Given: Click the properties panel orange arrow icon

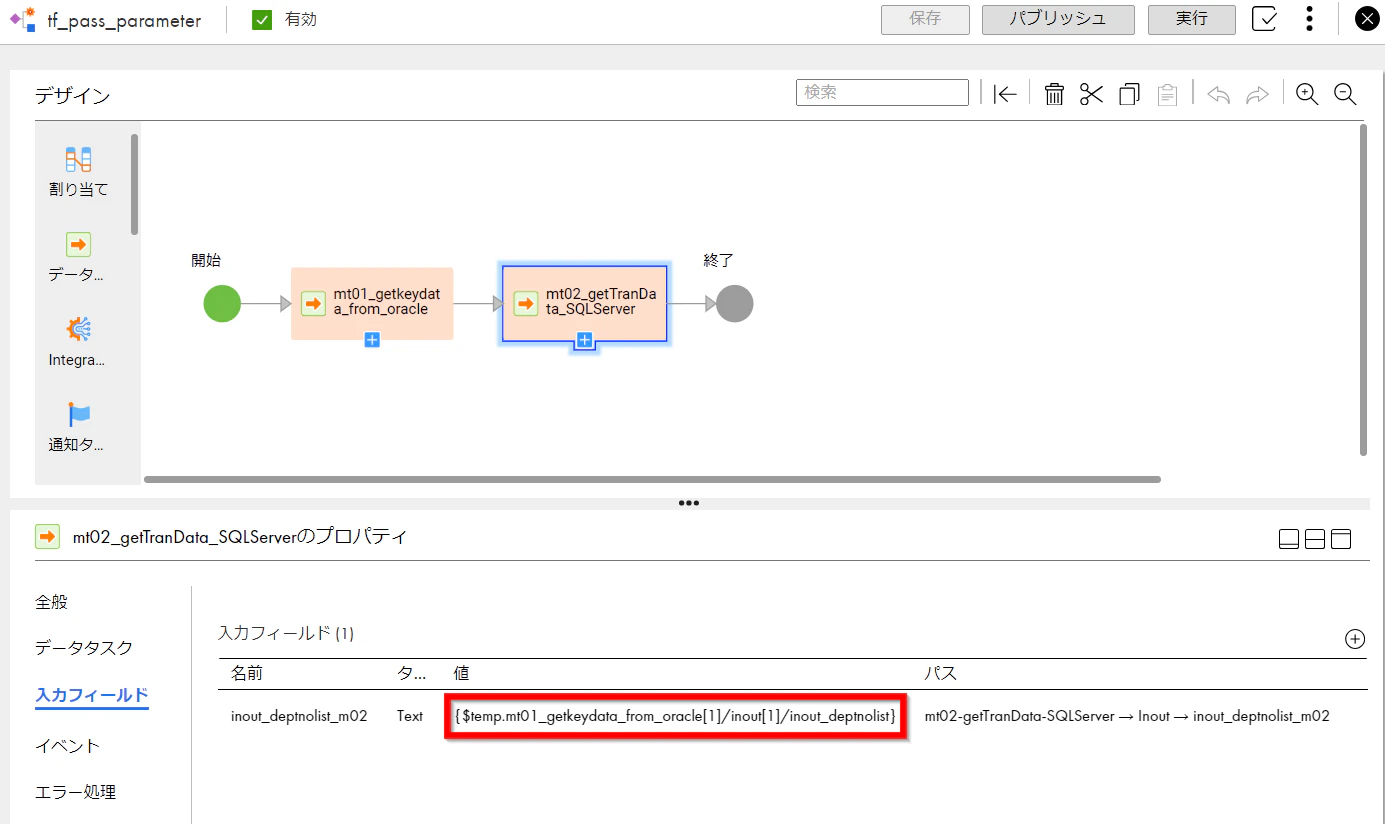Looking at the screenshot, I should tap(47, 537).
